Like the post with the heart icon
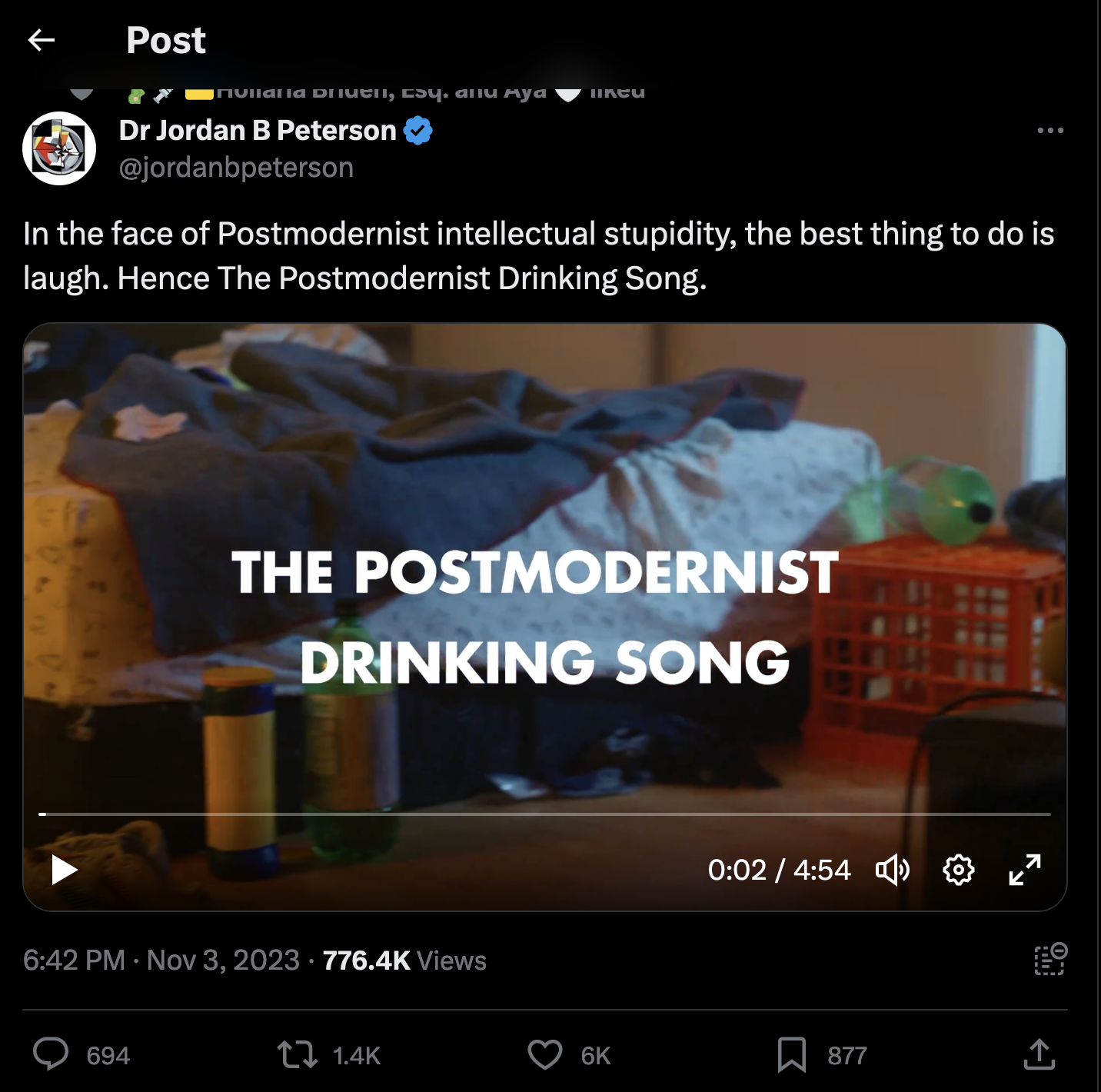The width and height of the screenshot is (1101, 1092). coord(545,1054)
